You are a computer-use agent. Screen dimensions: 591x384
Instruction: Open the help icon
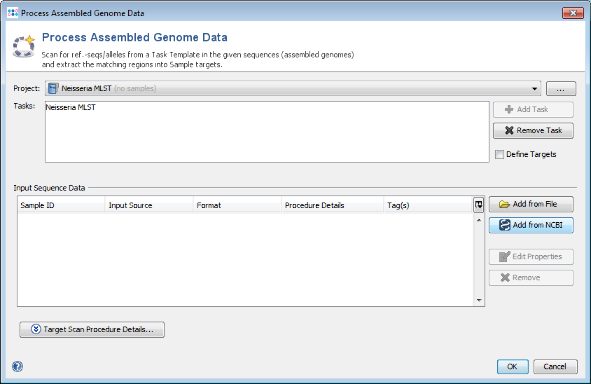point(17,366)
